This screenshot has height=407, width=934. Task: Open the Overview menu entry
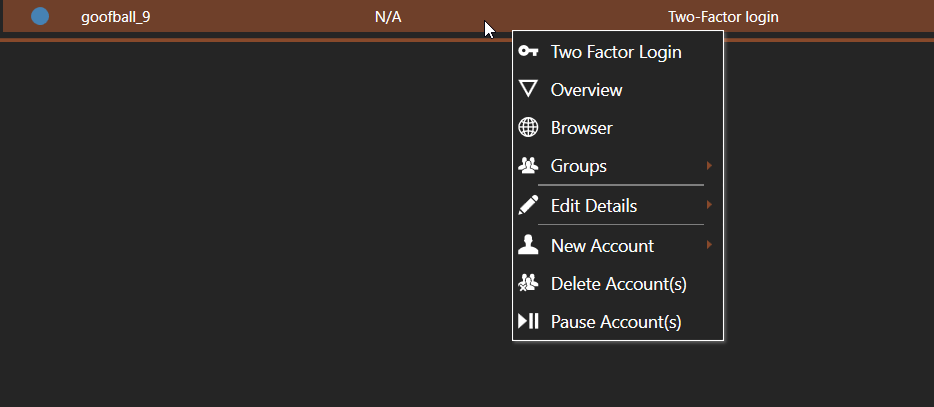618,90
